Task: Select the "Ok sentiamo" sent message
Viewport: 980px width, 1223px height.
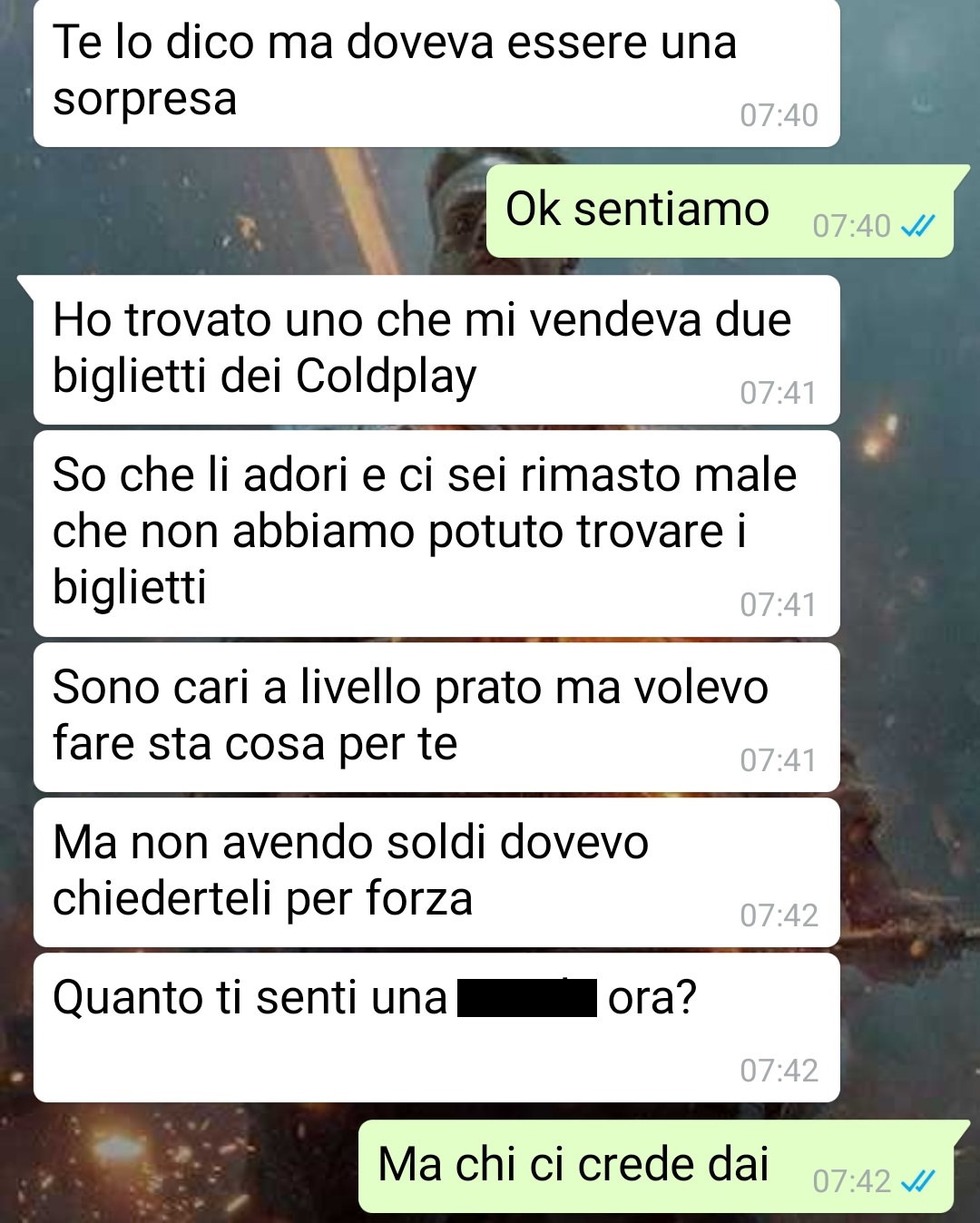Action: tap(720, 211)
